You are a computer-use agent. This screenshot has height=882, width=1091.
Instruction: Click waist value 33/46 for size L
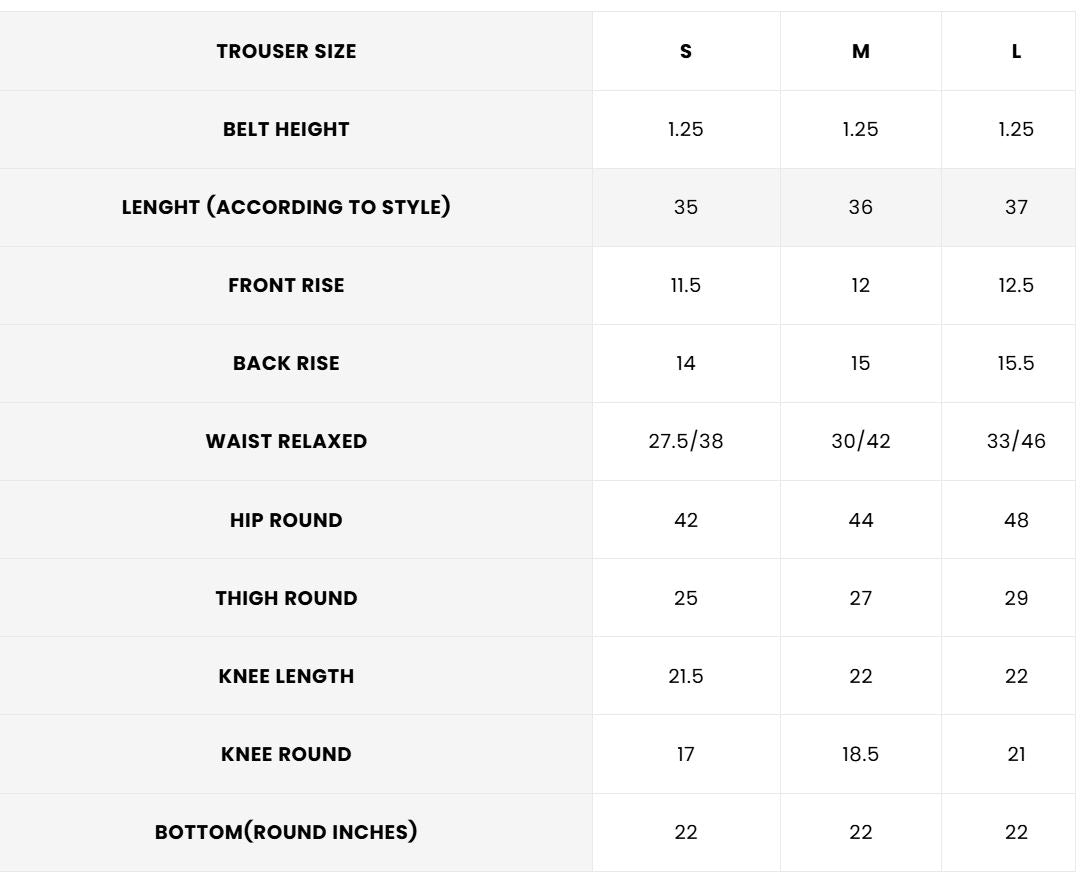pos(1016,441)
